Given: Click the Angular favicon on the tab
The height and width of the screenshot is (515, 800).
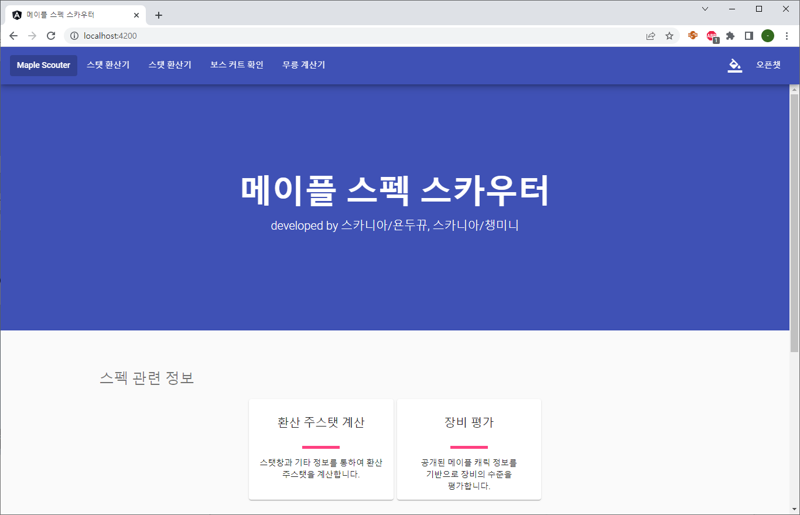Looking at the screenshot, I should pos(17,15).
